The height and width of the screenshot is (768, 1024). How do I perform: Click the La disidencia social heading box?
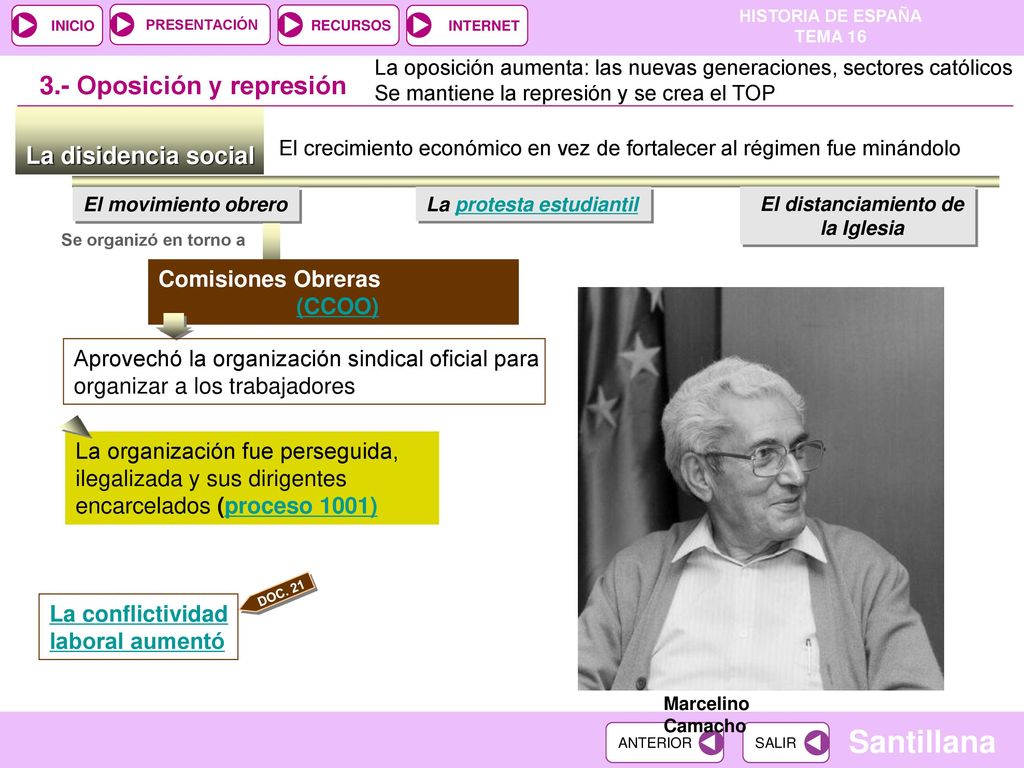[x=140, y=142]
